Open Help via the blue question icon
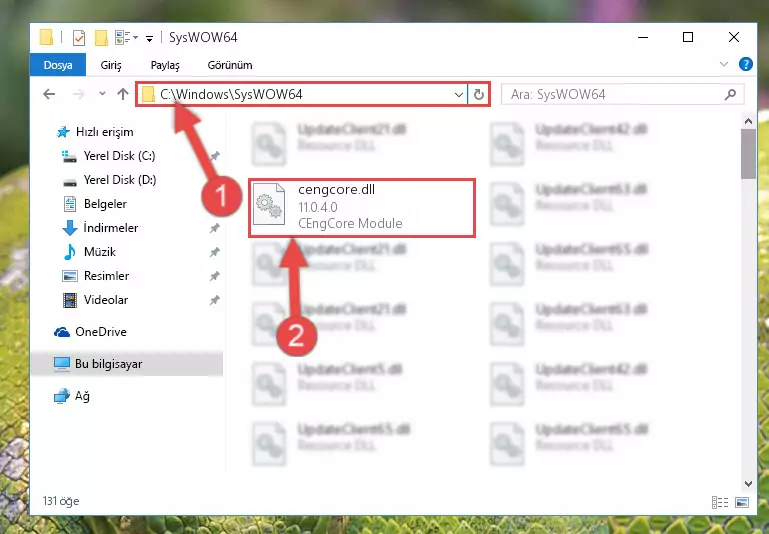This screenshot has width=769, height=534. click(x=745, y=64)
